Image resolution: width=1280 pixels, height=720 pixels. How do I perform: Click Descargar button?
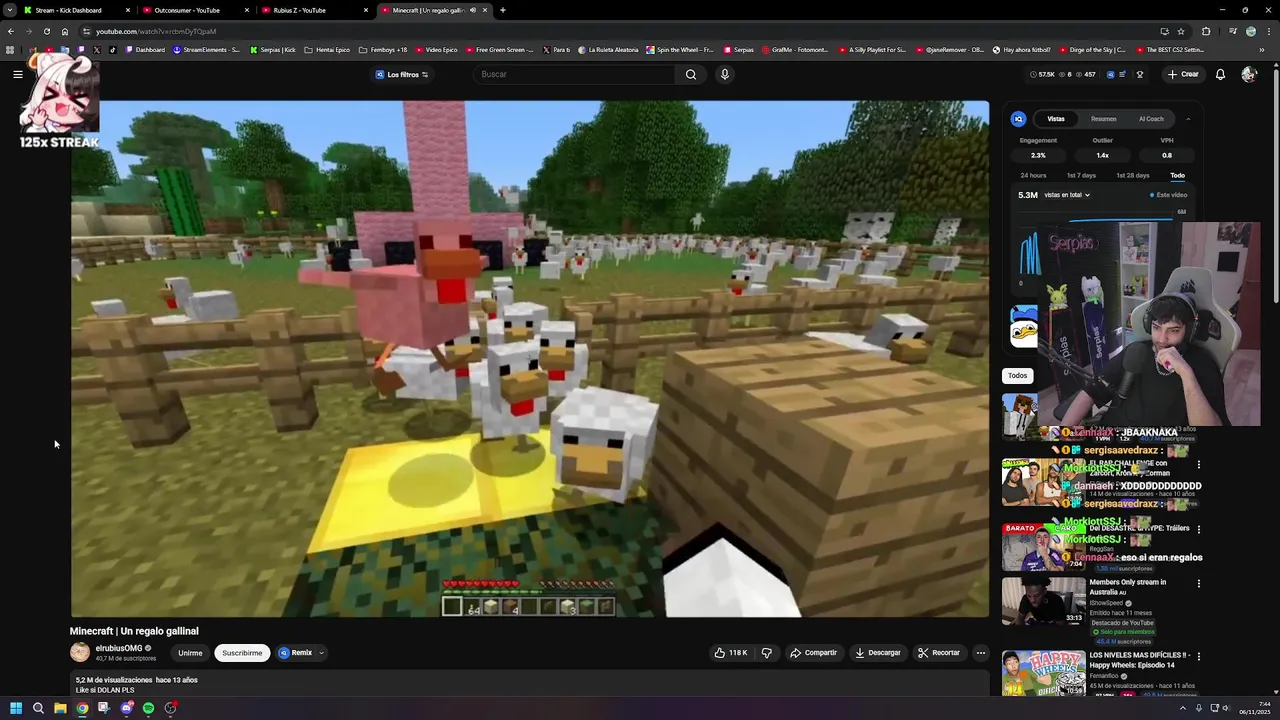pyautogui.click(x=878, y=653)
